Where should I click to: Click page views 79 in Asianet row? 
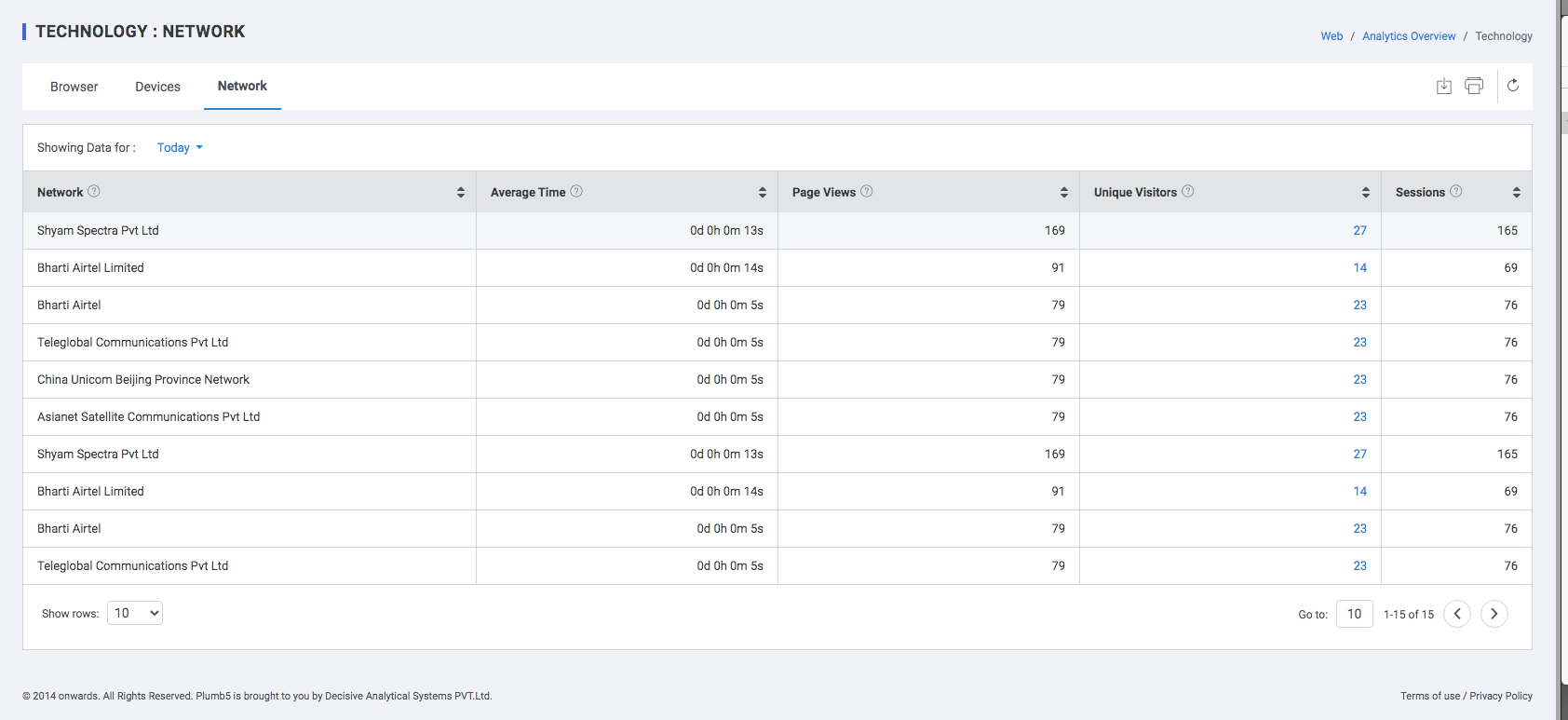(x=1059, y=416)
